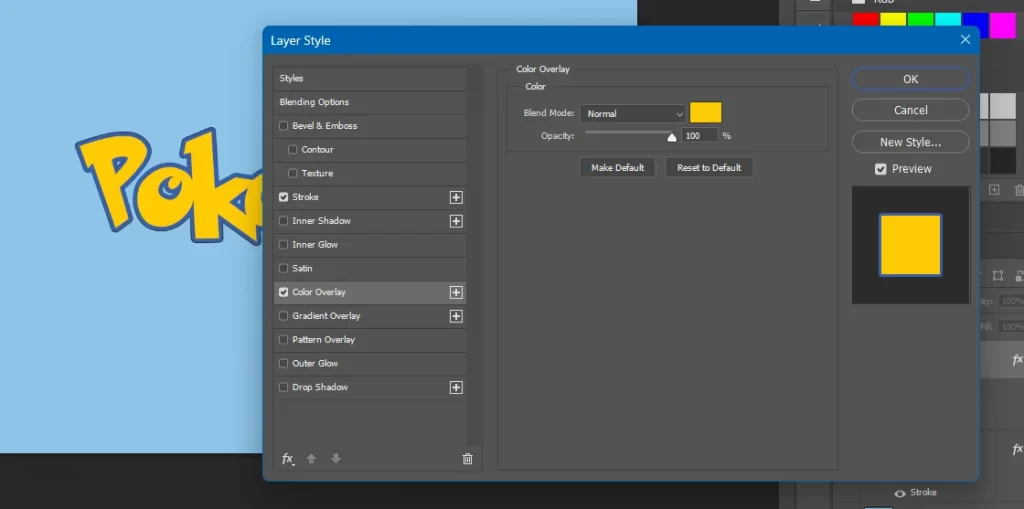
Task: Click the plus icon next to Stroke
Action: pyautogui.click(x=456, y=197)
